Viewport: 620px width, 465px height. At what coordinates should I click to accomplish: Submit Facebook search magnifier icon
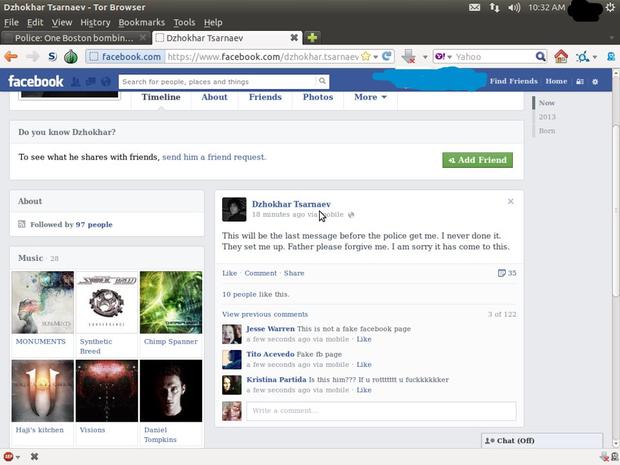point(322,81)
